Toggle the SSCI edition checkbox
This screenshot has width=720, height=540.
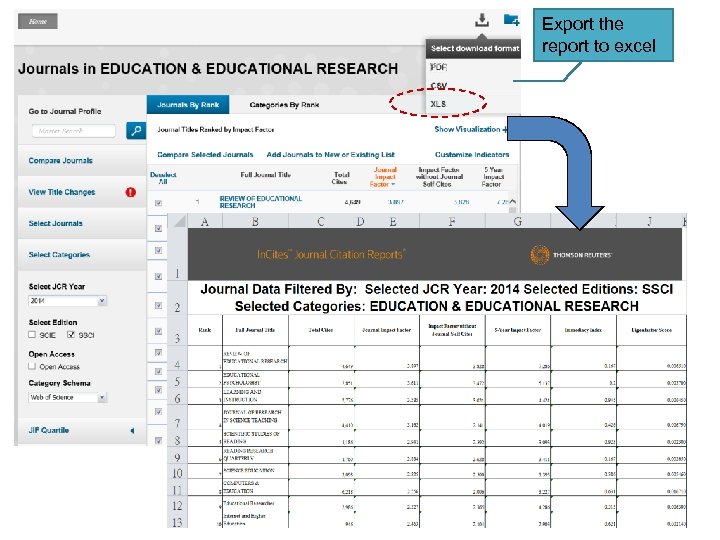71,334
